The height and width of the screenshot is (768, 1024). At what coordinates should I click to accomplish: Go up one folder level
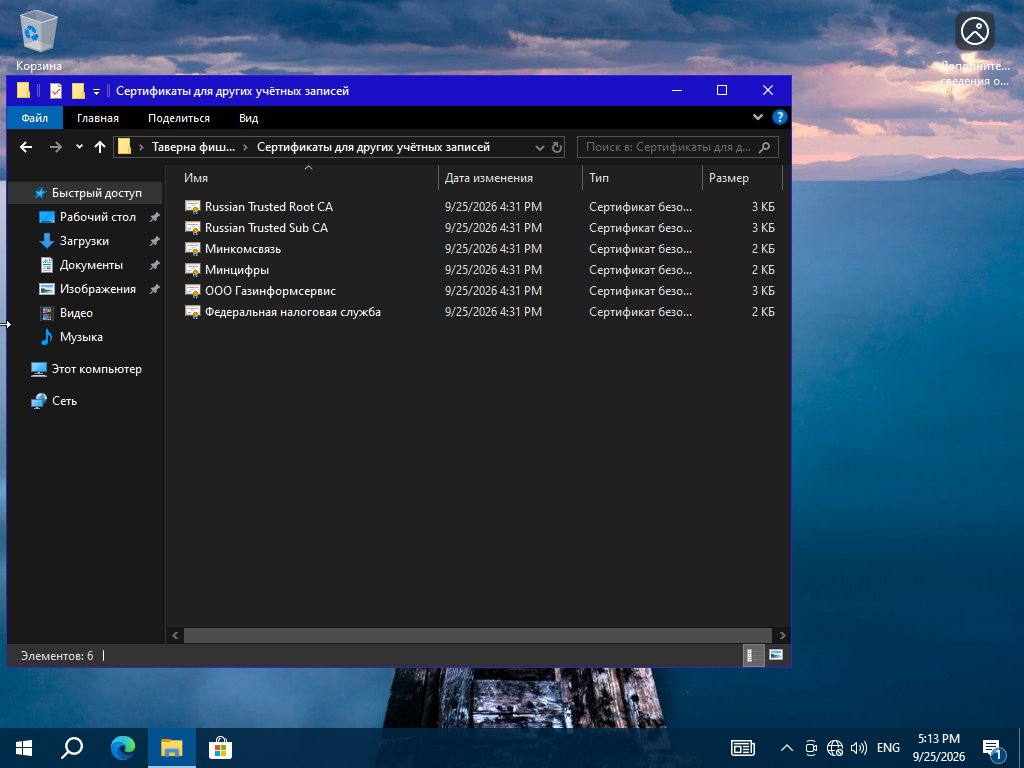pos(99,147)
